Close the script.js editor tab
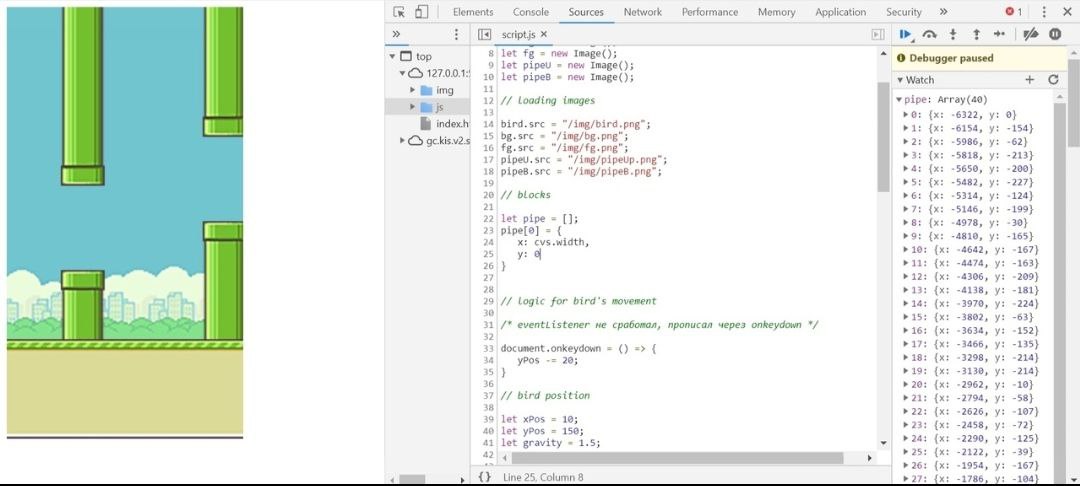This screenshot has height=486, width=1080. 543,34
